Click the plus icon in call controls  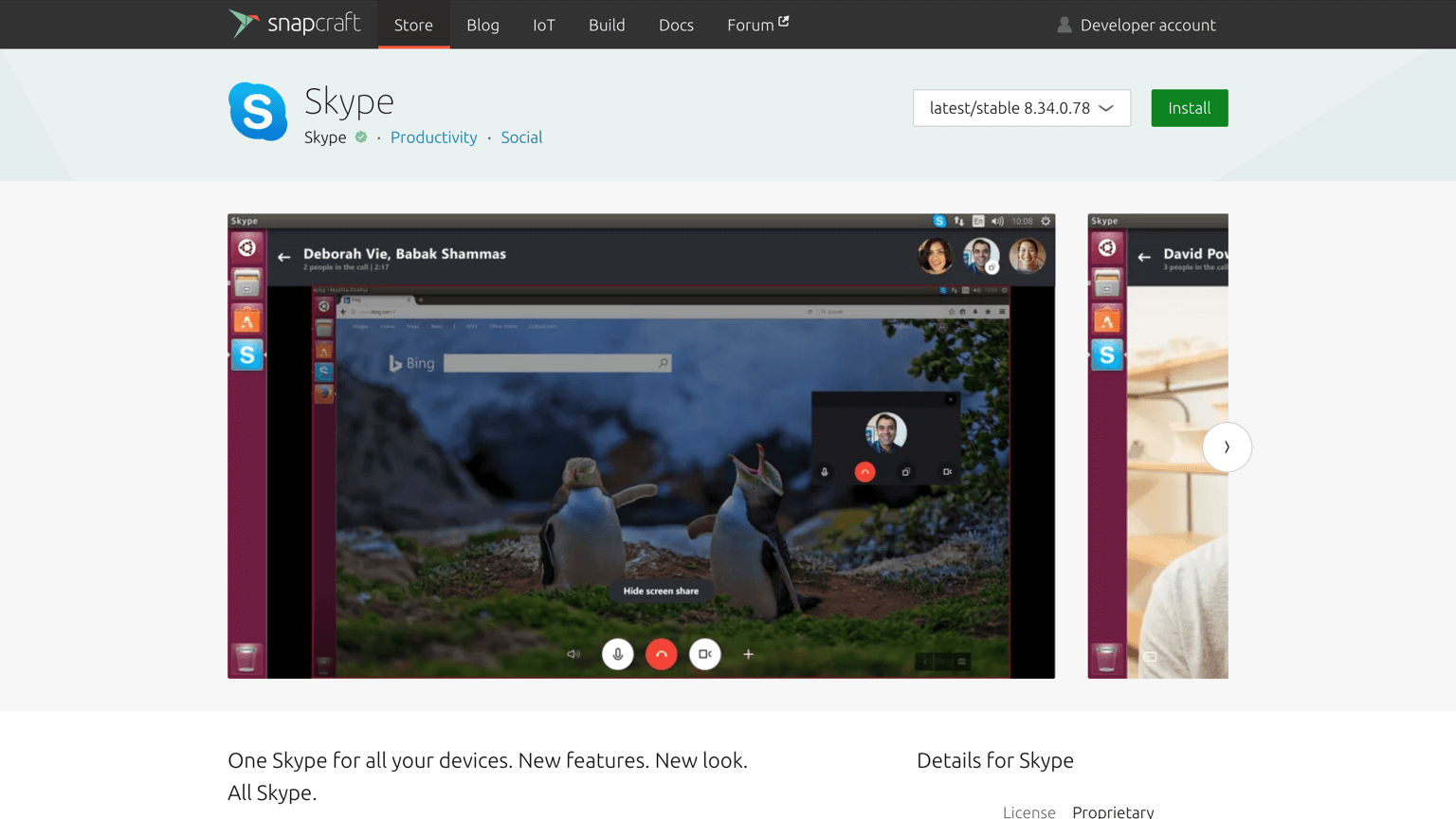[748, 654]
